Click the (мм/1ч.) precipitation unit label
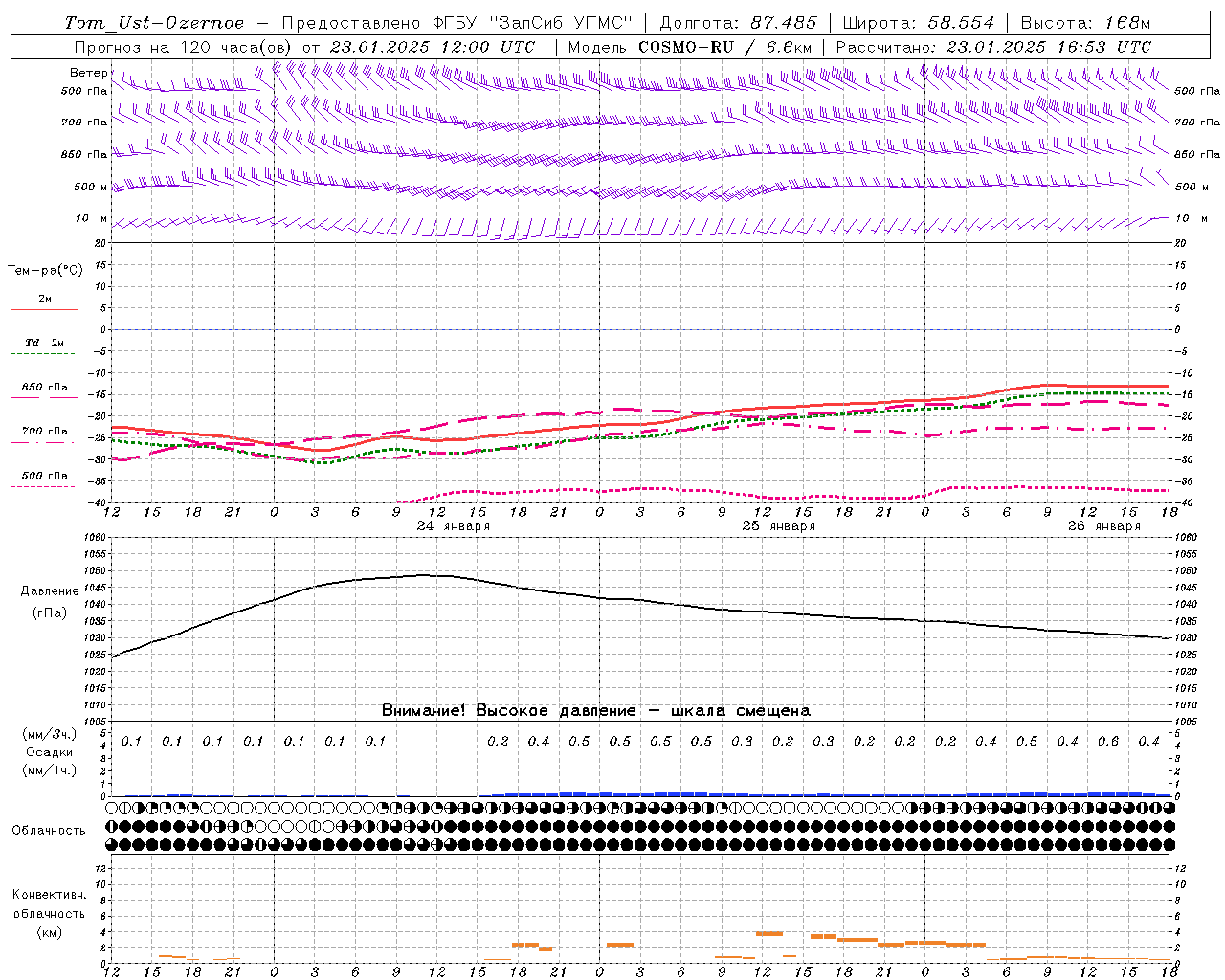Image resolution: width=1225 pixels, height=980 pixels. pos(51,770)
